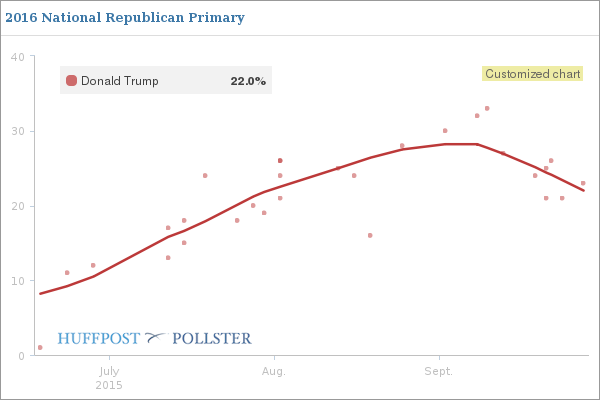Click the Aug. axis label
The image size is (600, 400).
coord(274,371)
